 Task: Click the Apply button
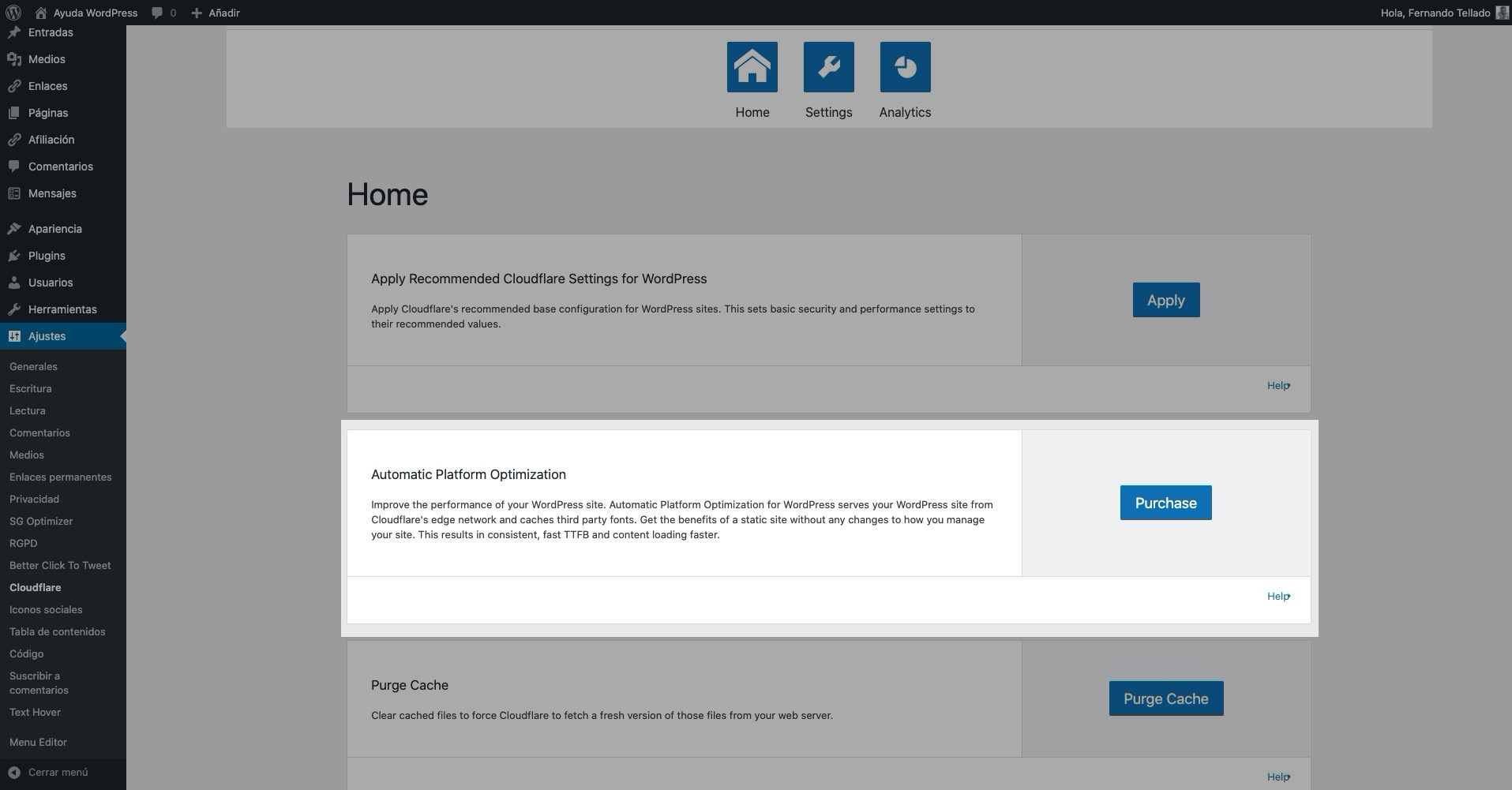(1165, 300)
